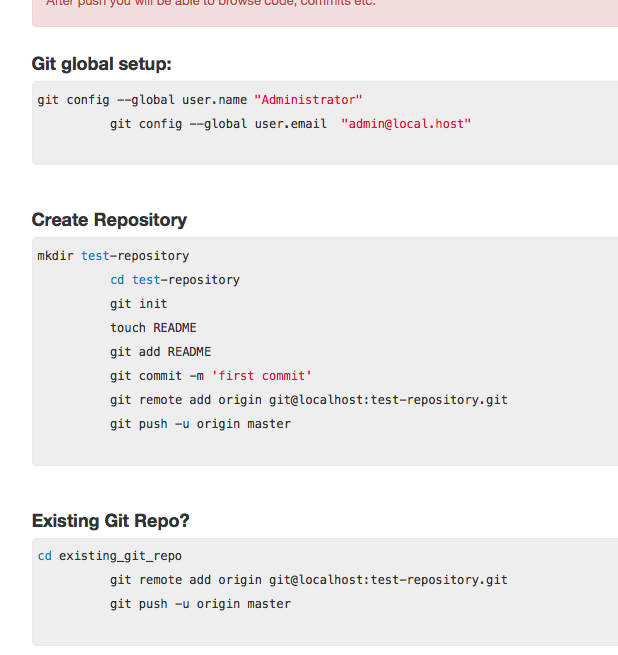Click the "admin@local.host" email string
This screenshot has width=618, height=655.
pos(406,124)
